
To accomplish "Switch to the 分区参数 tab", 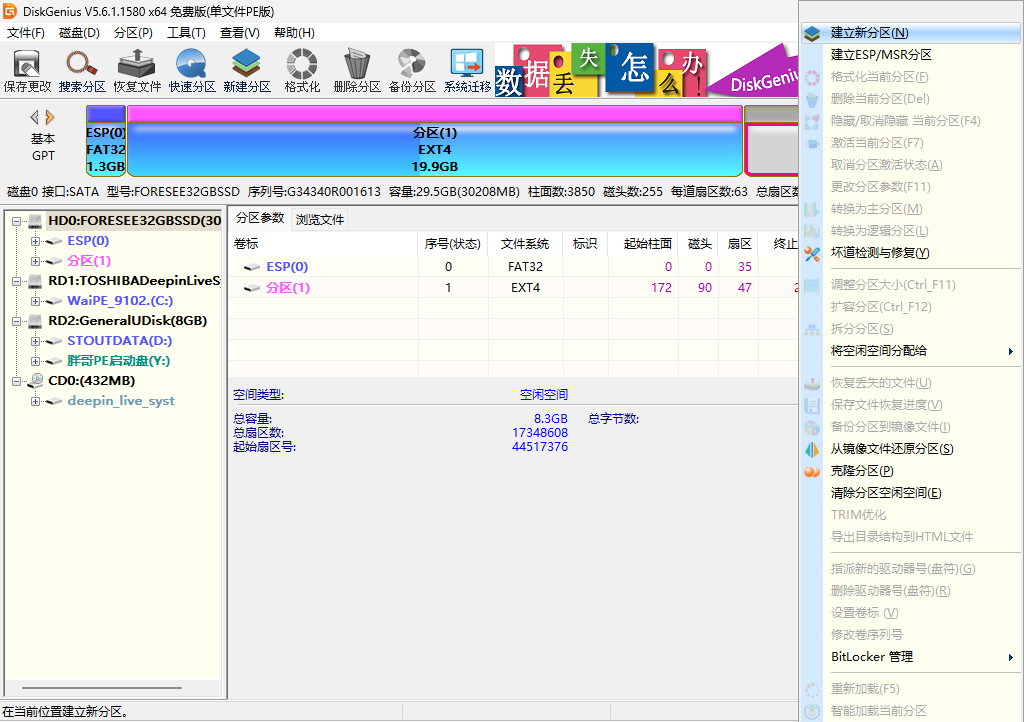I will [260, 218].
